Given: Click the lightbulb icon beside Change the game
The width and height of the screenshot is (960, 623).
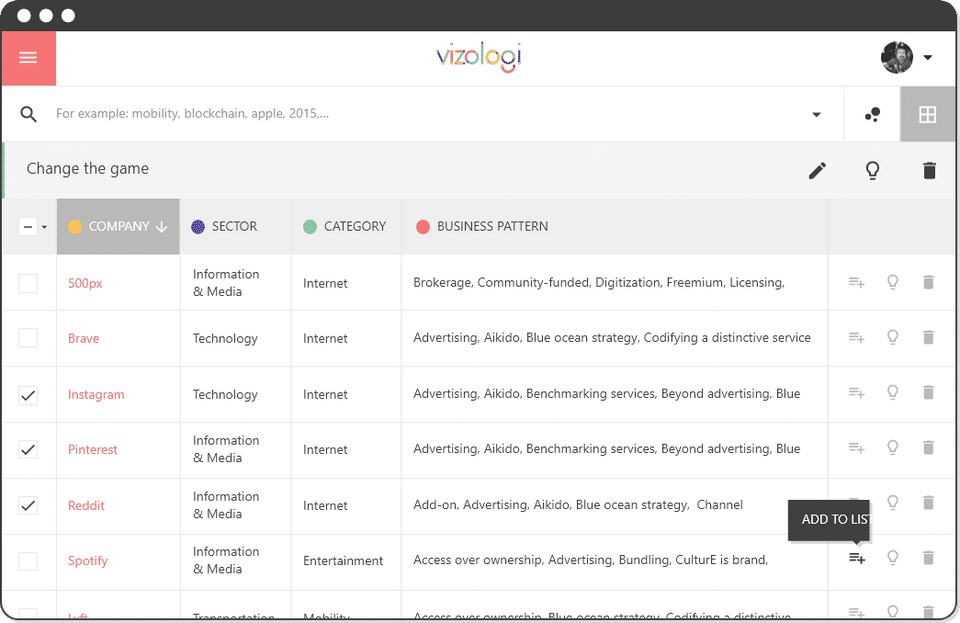Looking at the screenshot, I should (872, 171).
